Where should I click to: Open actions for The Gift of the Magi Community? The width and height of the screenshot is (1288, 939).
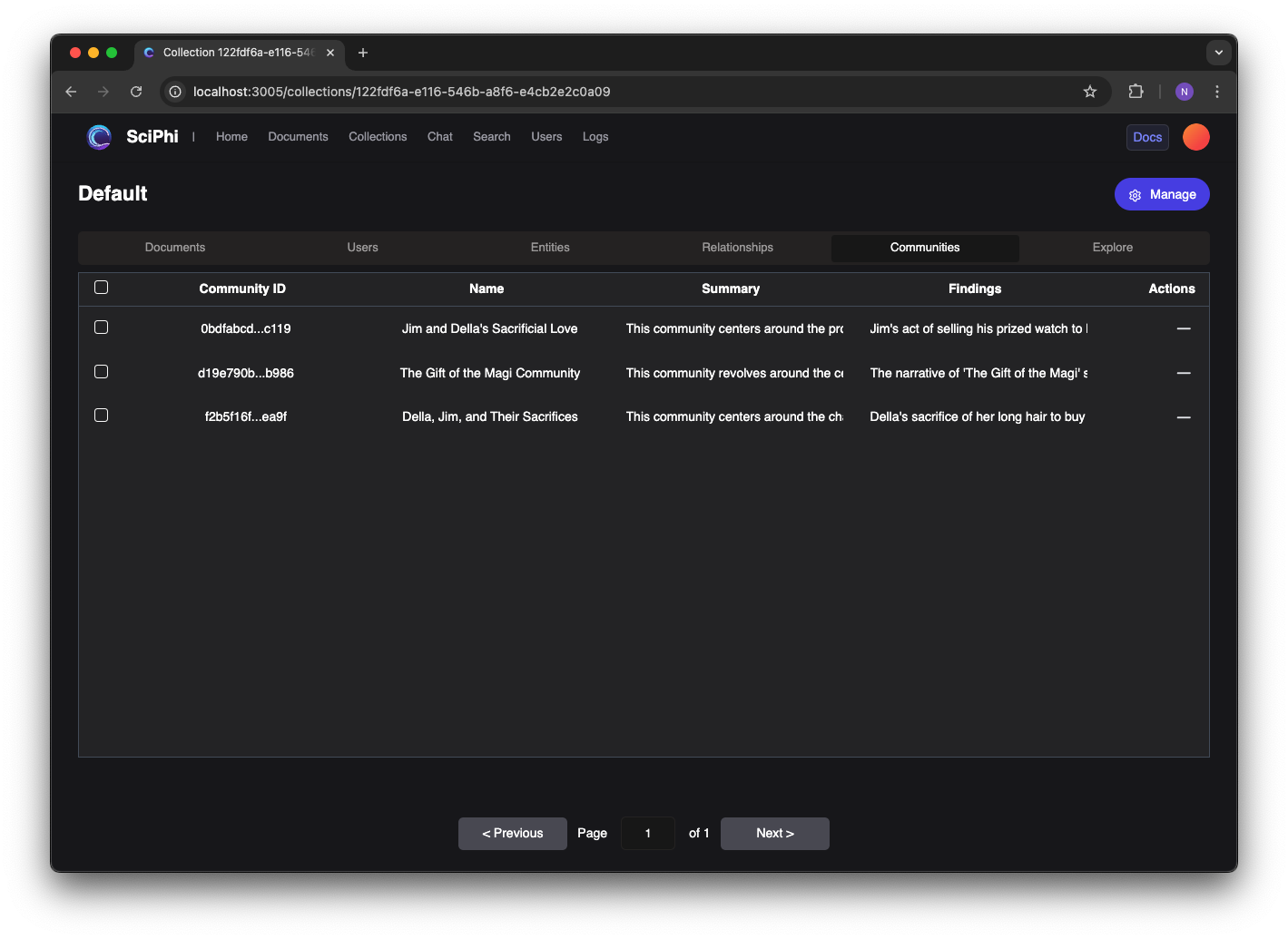click(1184, 373)
